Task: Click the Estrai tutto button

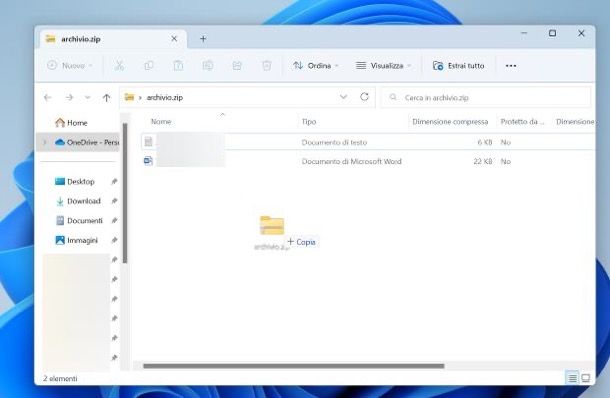Action: tap(459, 65)
